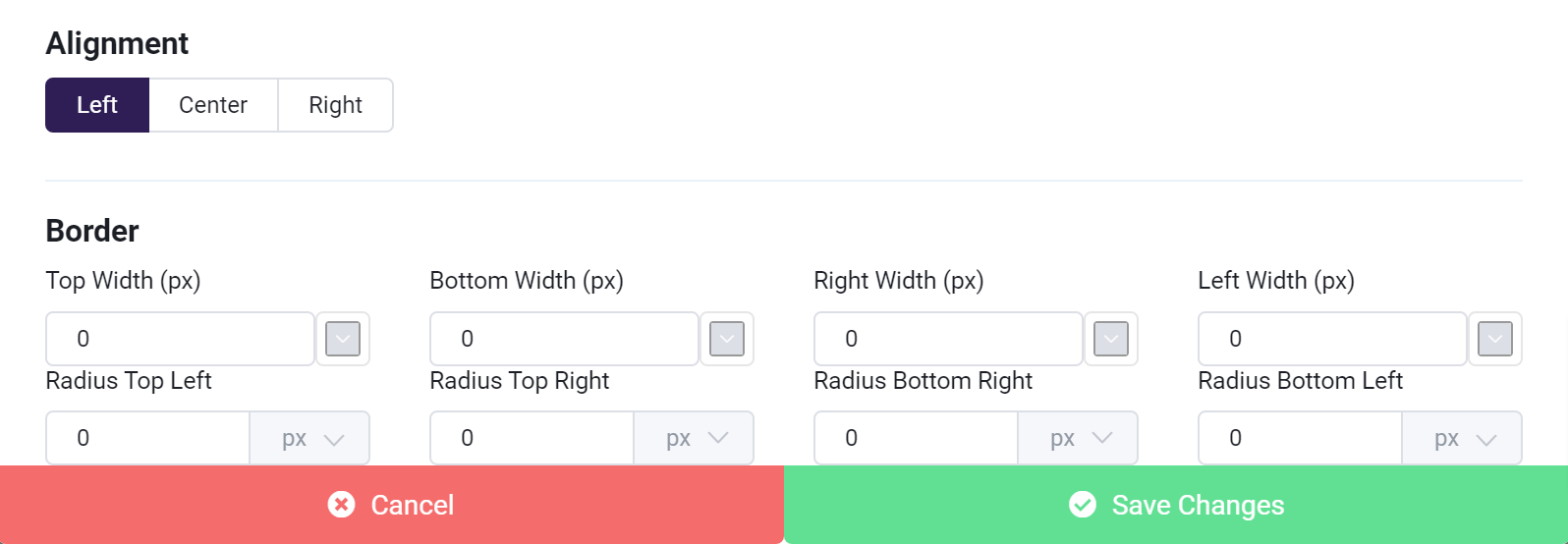Click the Cancel X circle icon

tap(341, 505)
